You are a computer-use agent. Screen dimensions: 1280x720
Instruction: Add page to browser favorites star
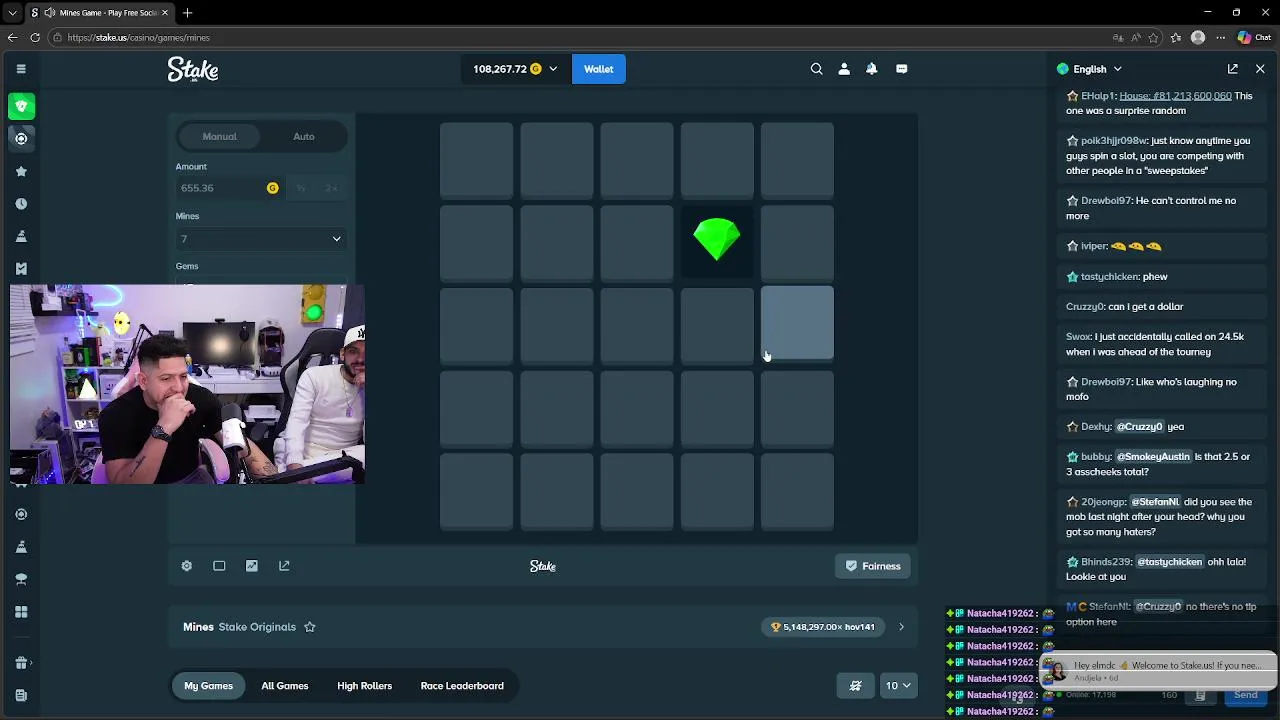coord(1153,38)
